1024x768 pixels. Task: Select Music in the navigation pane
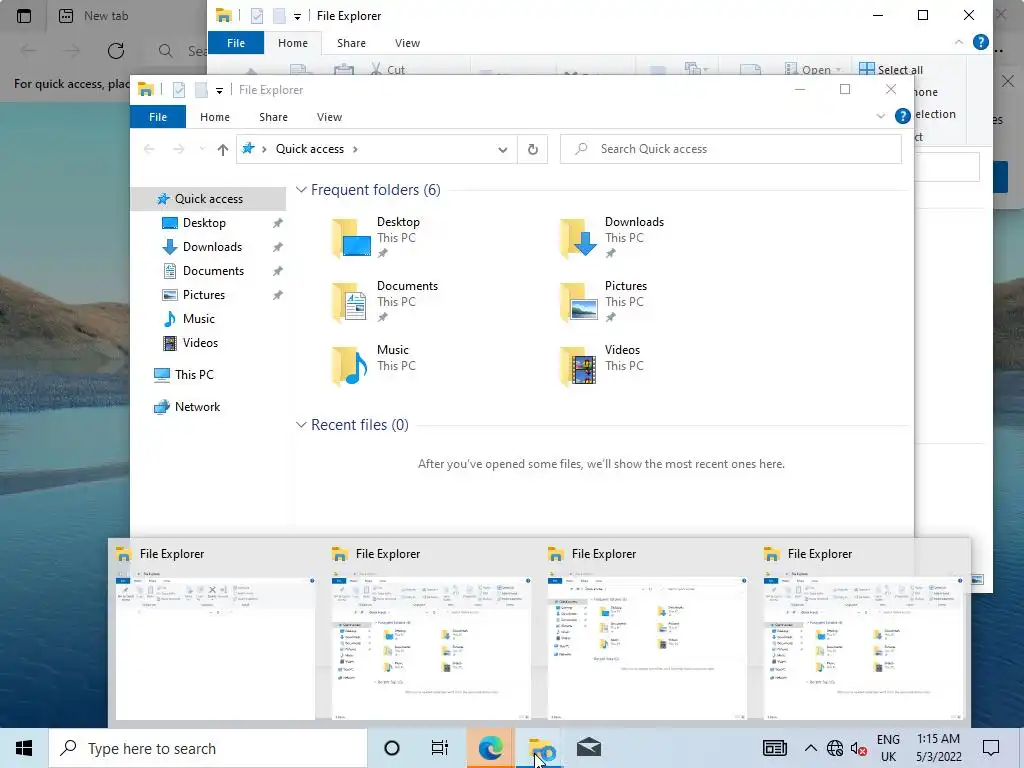click(x=198, y=319)
